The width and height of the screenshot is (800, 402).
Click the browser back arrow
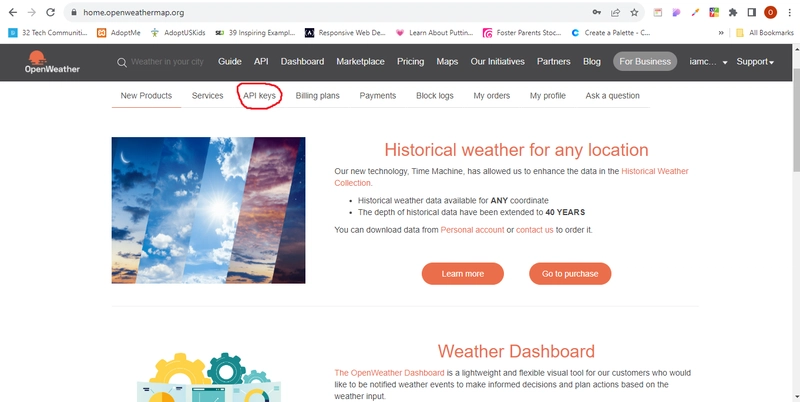click(13, 12)
